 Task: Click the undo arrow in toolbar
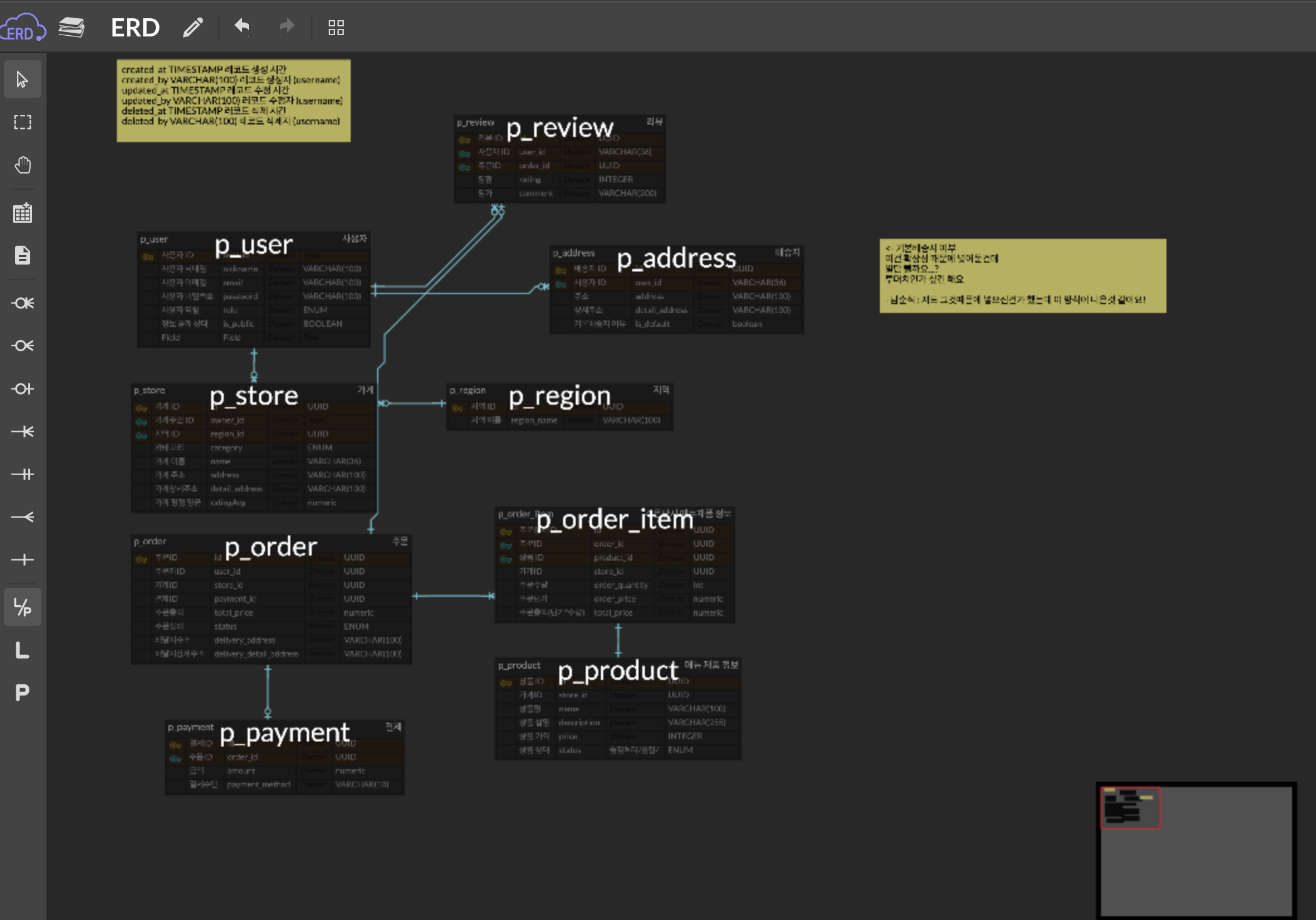tap(242, 26)
